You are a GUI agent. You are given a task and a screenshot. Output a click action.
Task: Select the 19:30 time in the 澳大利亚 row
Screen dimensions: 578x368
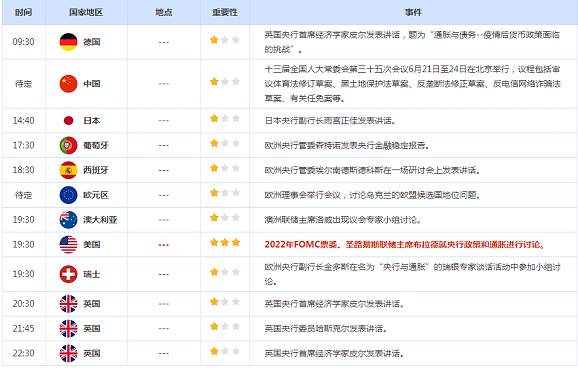[x=24, y=220]
